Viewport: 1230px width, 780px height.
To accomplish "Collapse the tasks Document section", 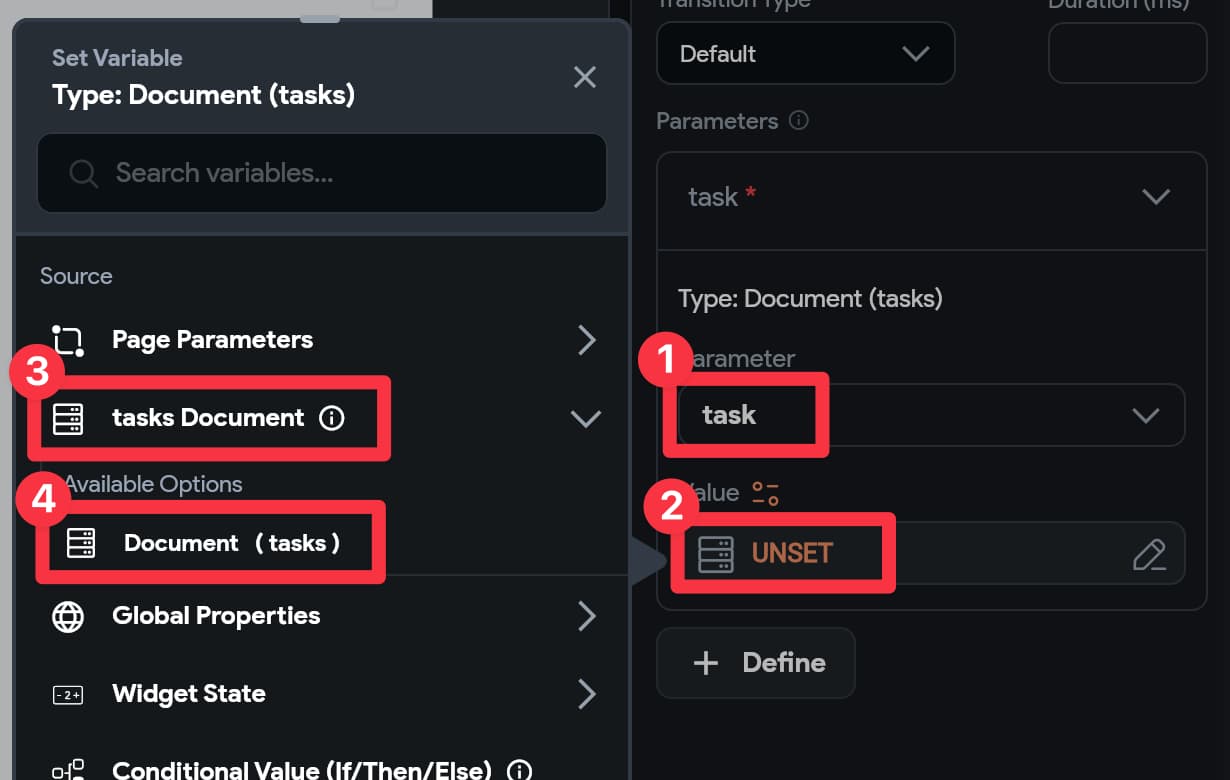I will click(585, 419).
